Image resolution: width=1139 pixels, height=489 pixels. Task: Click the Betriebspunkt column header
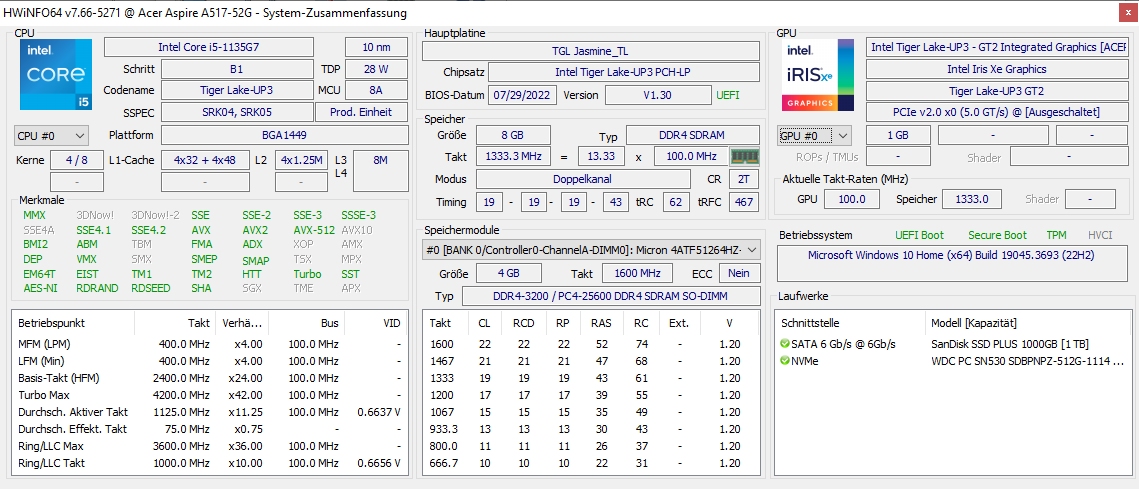click(x=51, y=323)
